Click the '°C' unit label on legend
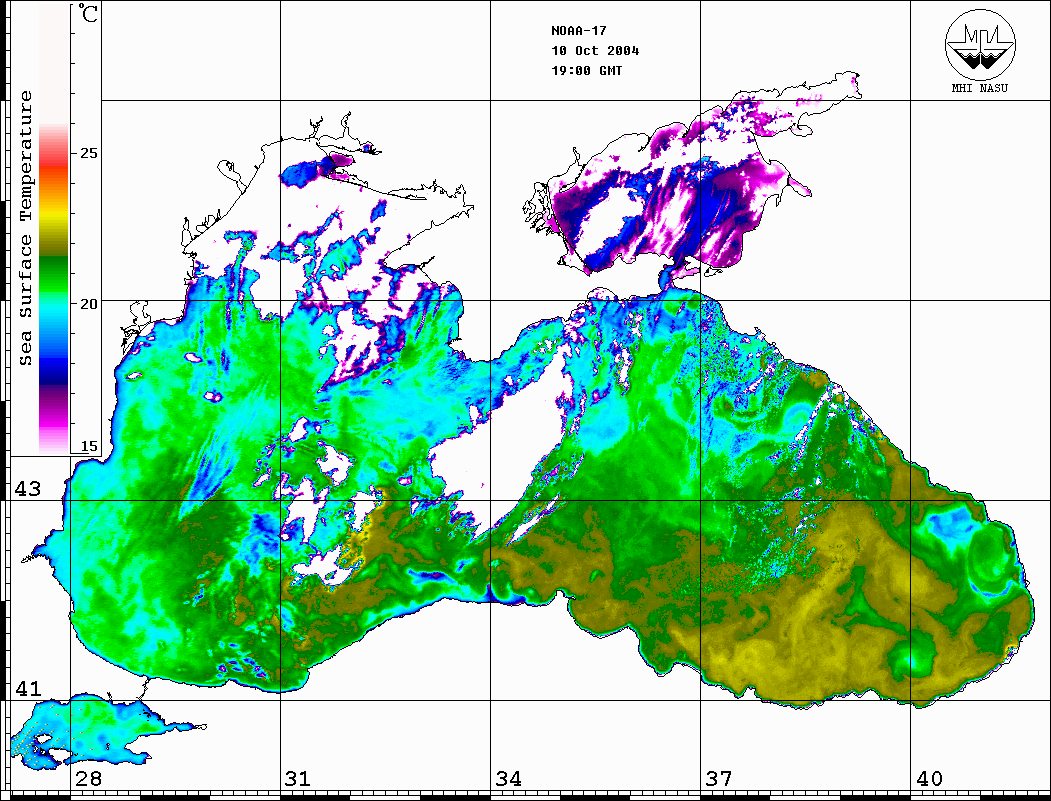1051x801 pixels. [87, 13]
